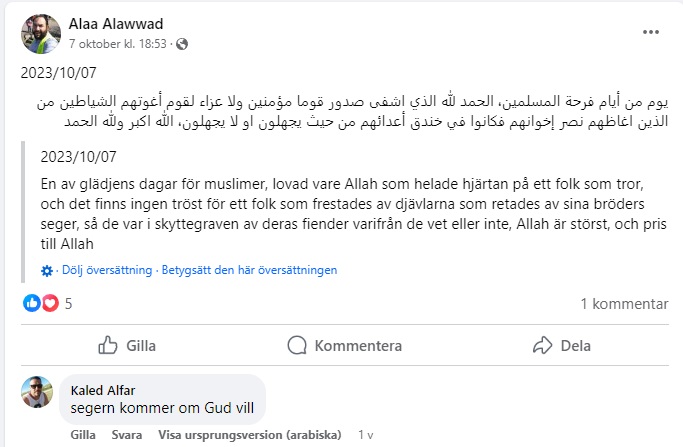
Task: Like the comment with Gilla under Kaled Alfar
Action: [x=84, y=435]
